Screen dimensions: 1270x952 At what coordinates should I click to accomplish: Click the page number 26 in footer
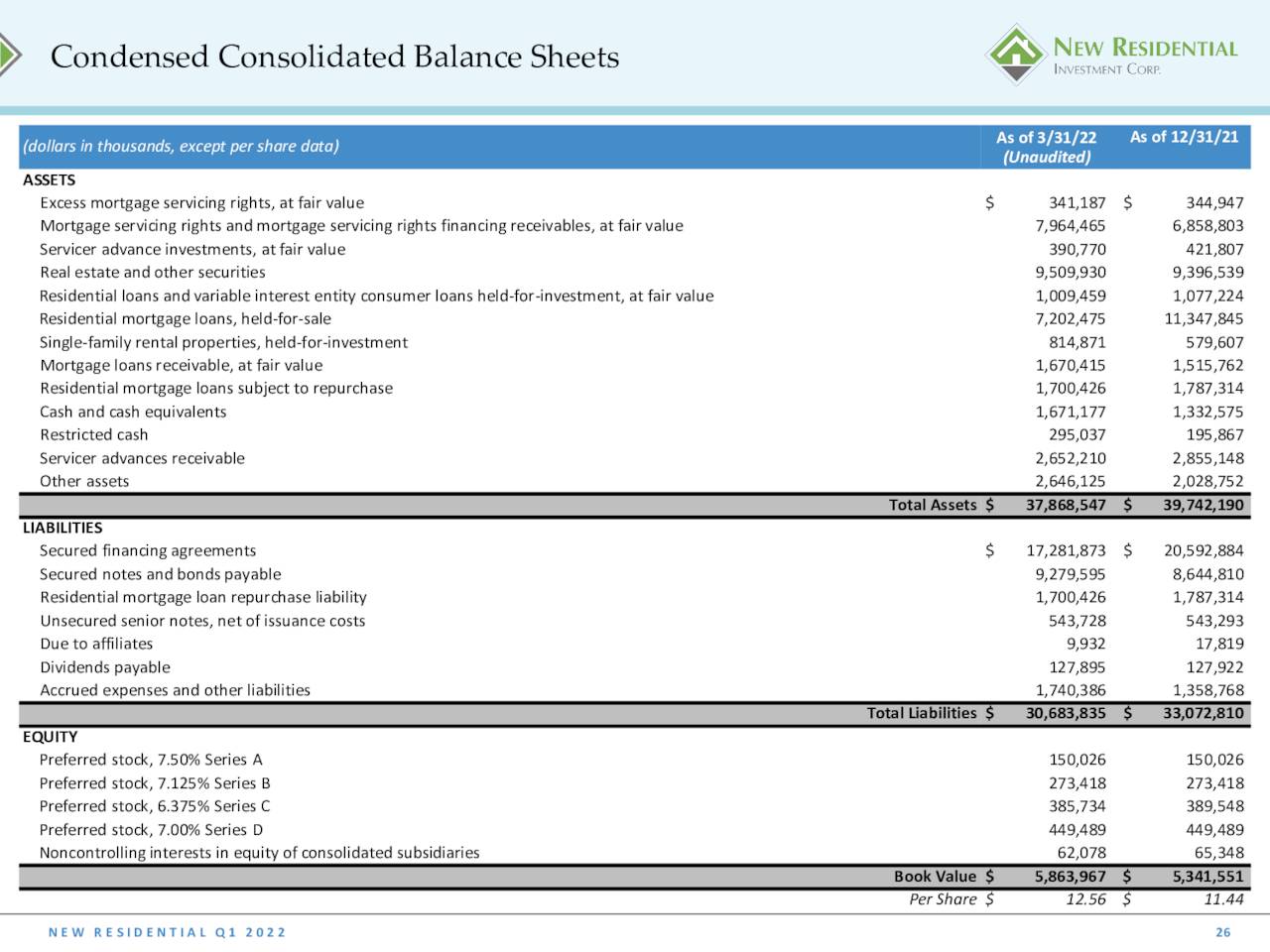coord(1223,932)
